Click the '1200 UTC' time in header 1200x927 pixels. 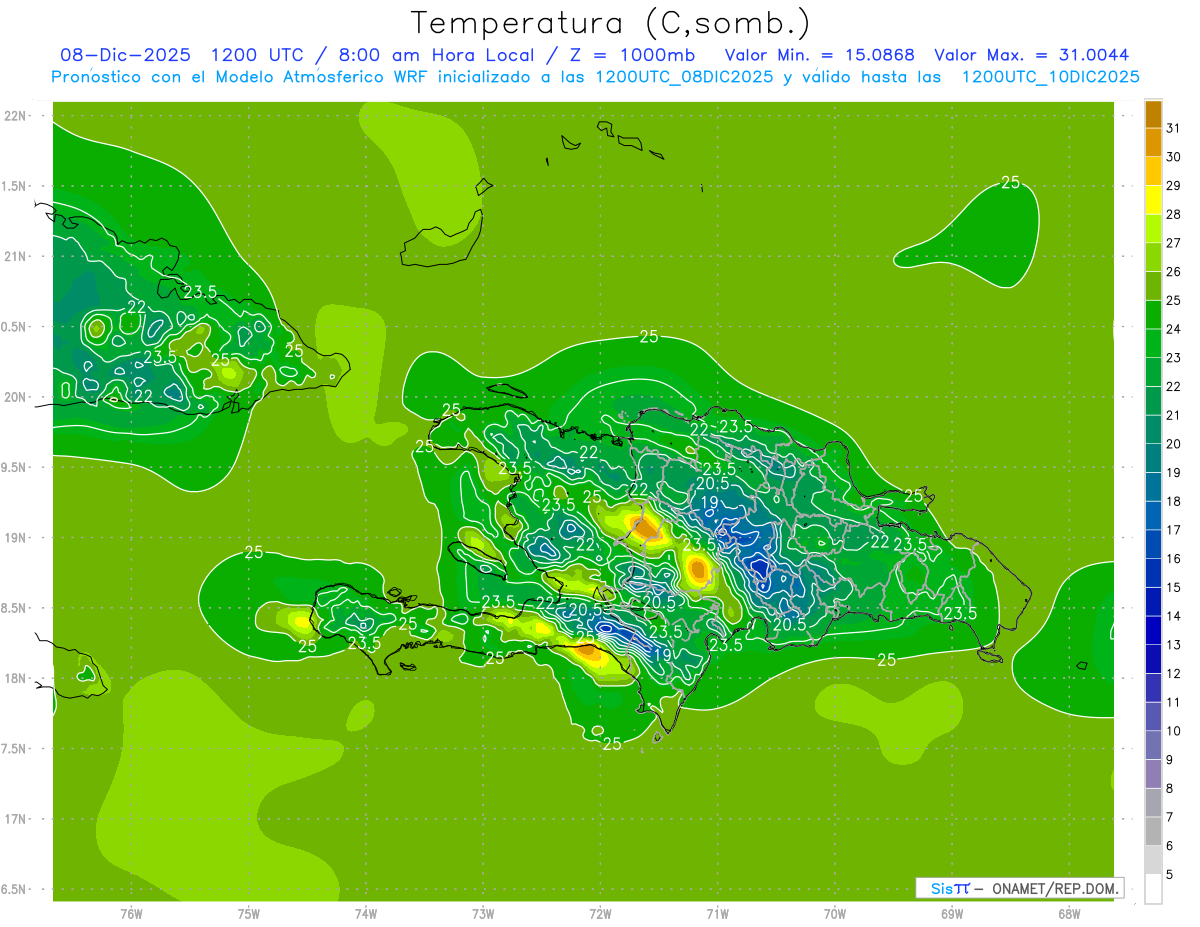pyautogui.click(x=260, y=55)
